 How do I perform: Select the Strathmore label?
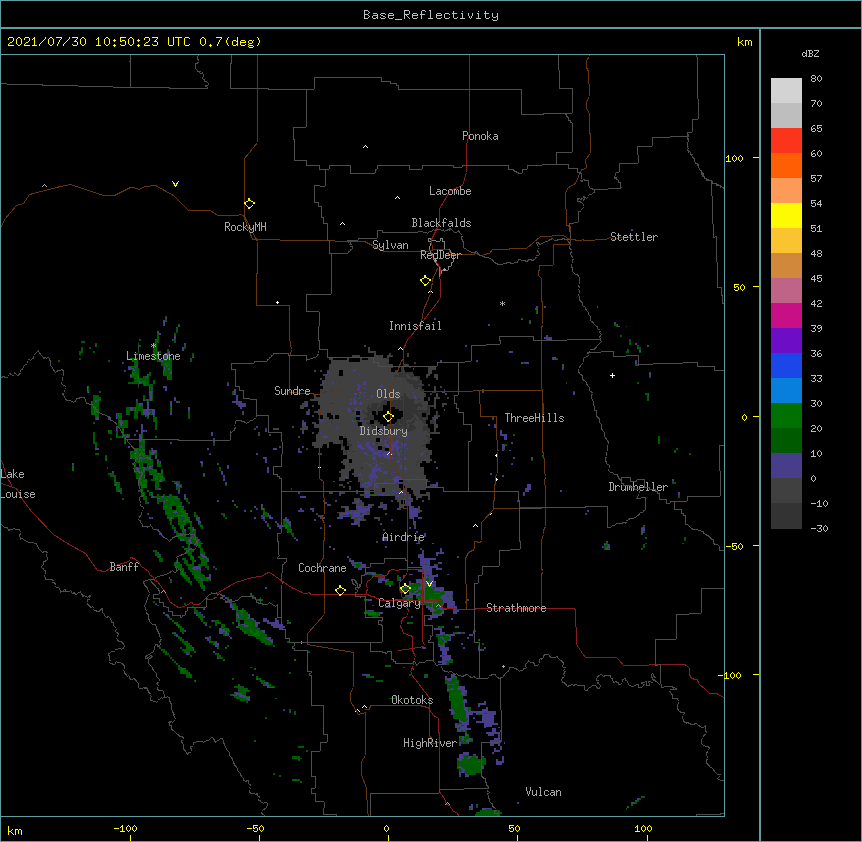tap(516, 608)
